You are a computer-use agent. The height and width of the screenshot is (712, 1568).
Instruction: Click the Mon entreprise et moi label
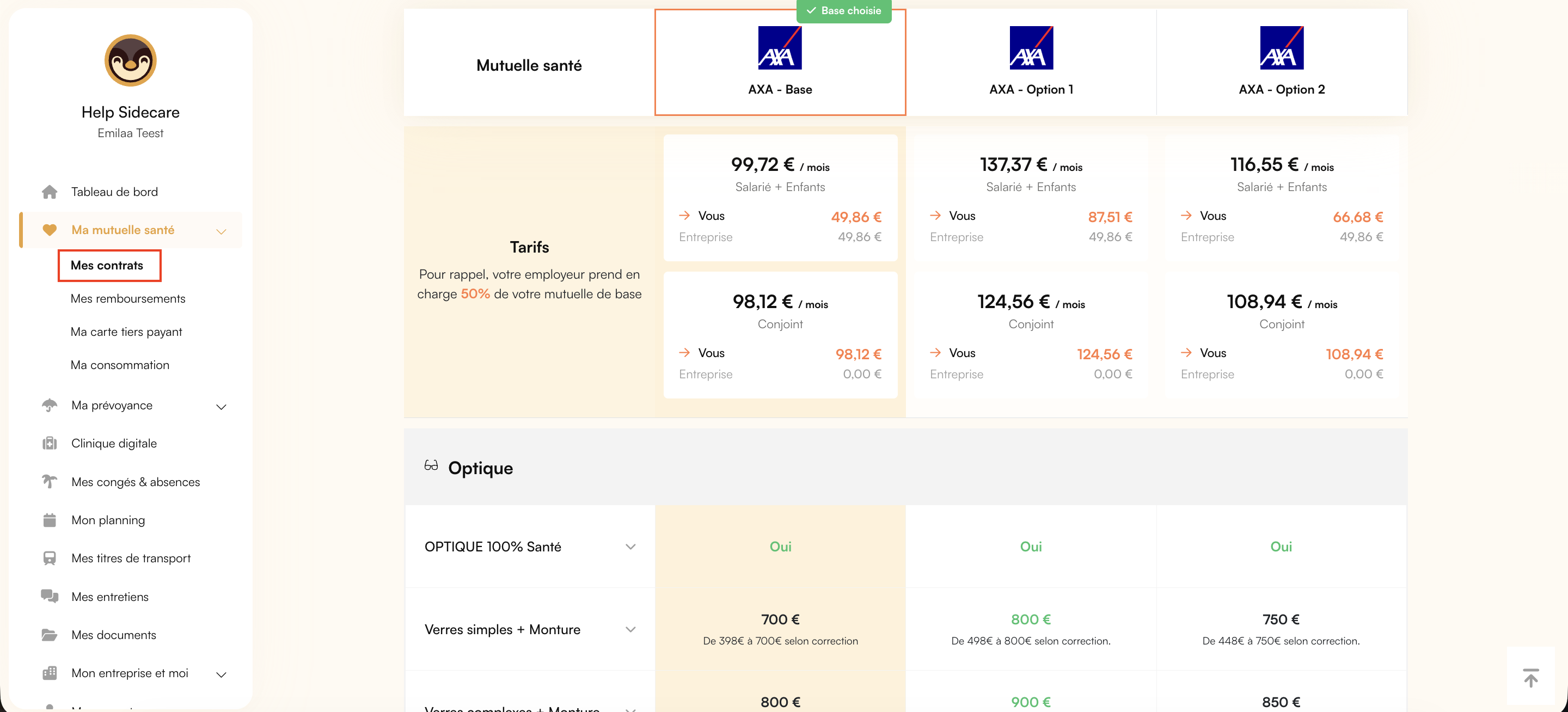point(130,673)
